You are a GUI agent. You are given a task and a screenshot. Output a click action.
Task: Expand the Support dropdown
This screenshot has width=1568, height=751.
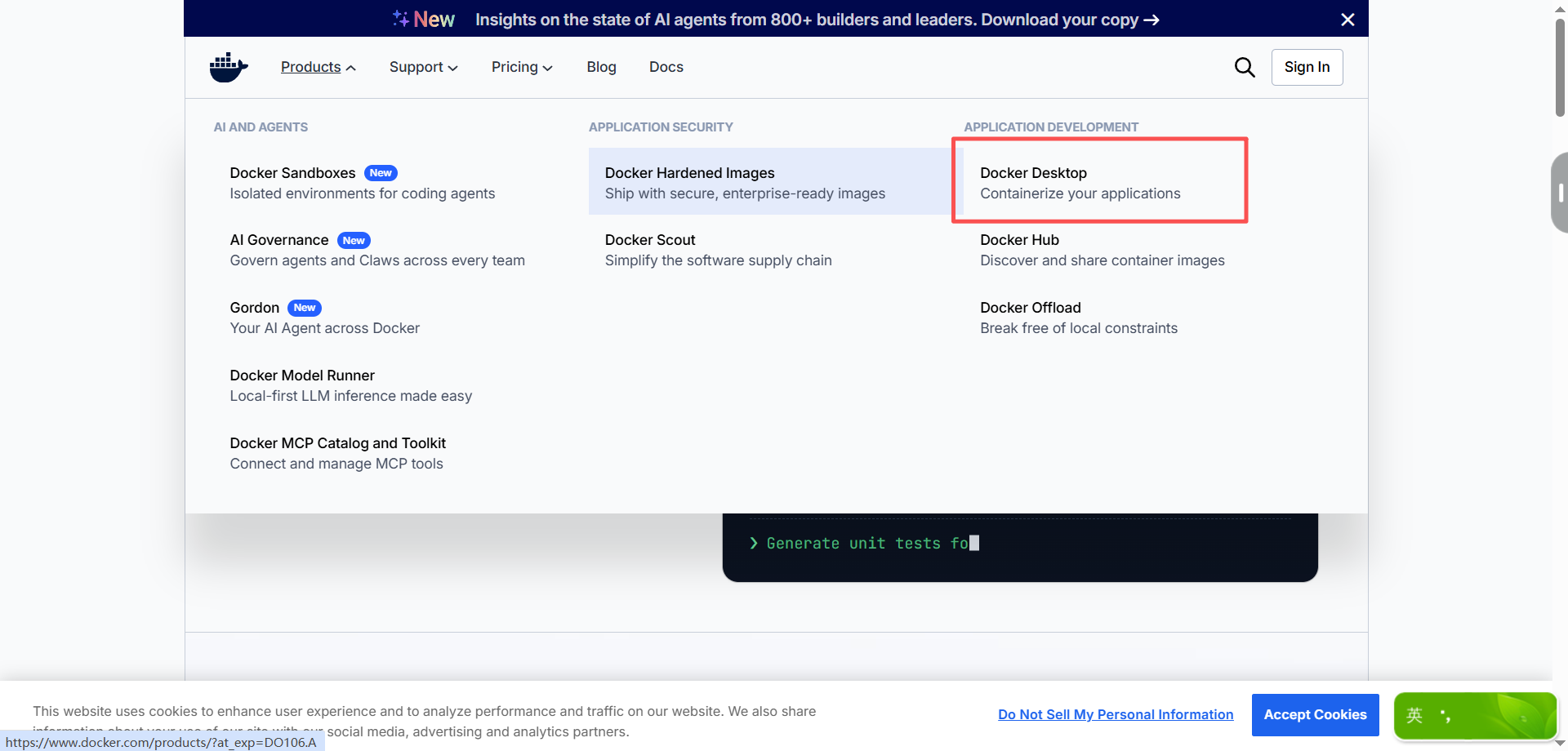423,67
